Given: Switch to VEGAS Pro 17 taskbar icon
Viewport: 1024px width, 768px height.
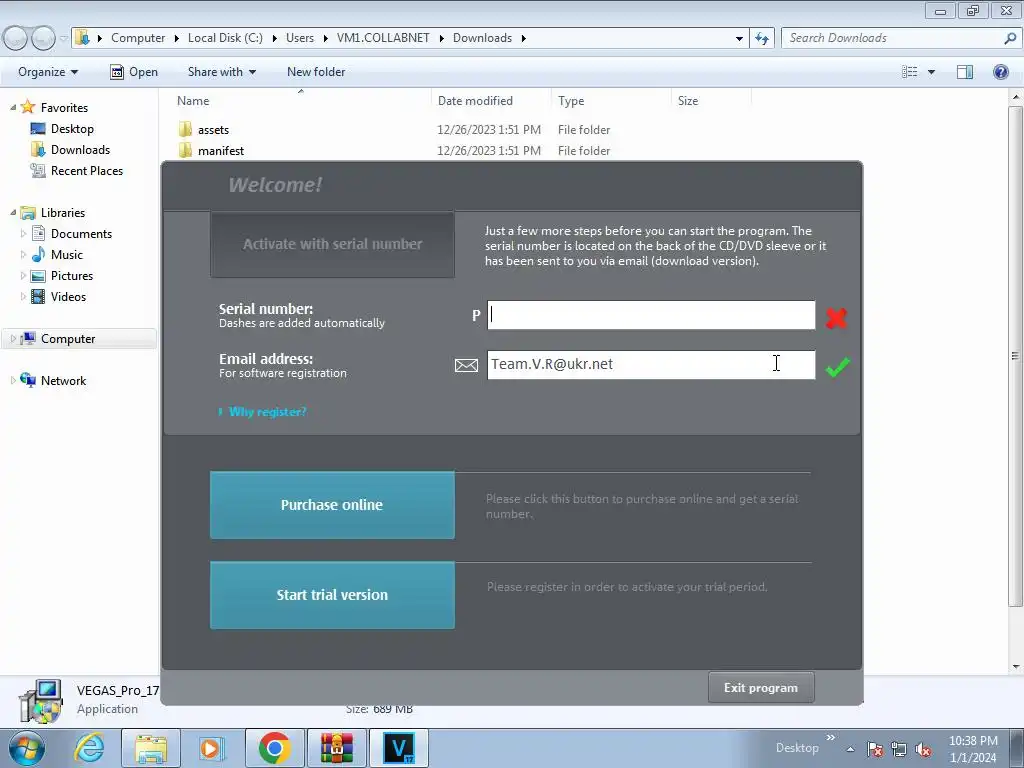Looking at the screenshot, I should click(x=399, y=748).
